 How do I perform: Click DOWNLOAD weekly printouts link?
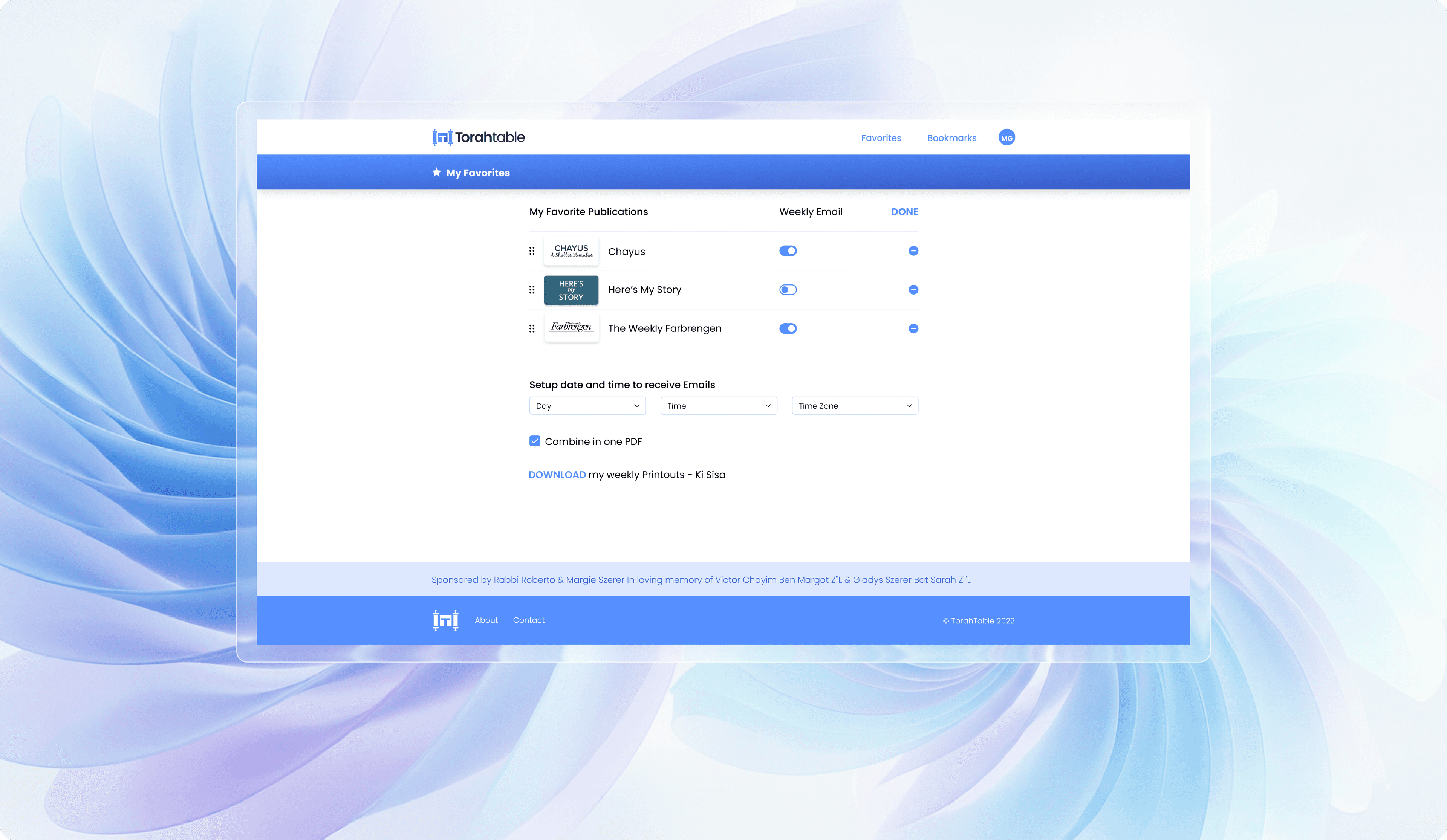point(557,475)
